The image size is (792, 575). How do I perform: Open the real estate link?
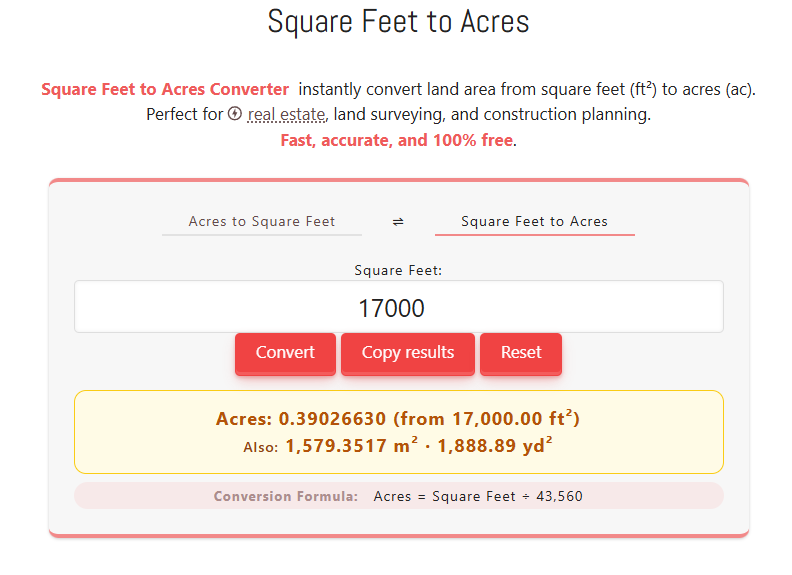[287, 115]
